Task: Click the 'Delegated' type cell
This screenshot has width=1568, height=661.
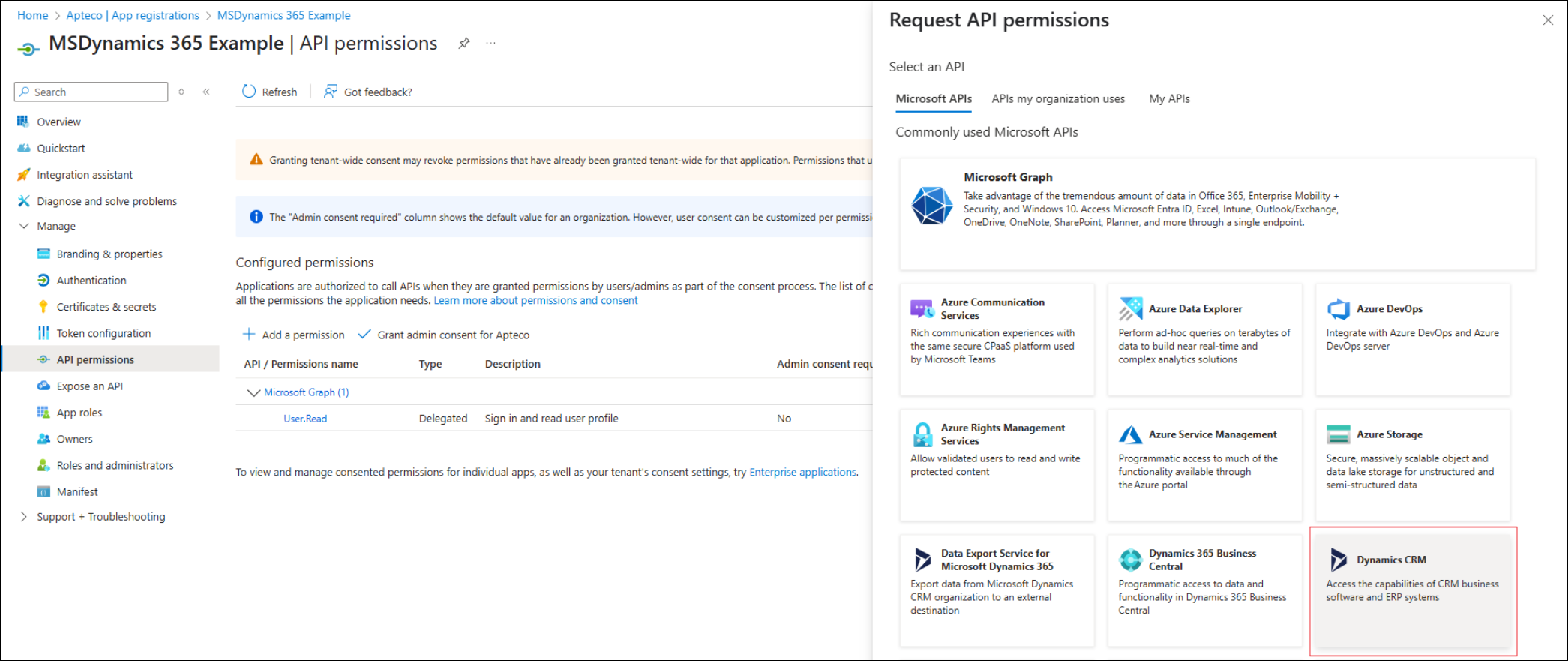Action: [x=442, y=419]
